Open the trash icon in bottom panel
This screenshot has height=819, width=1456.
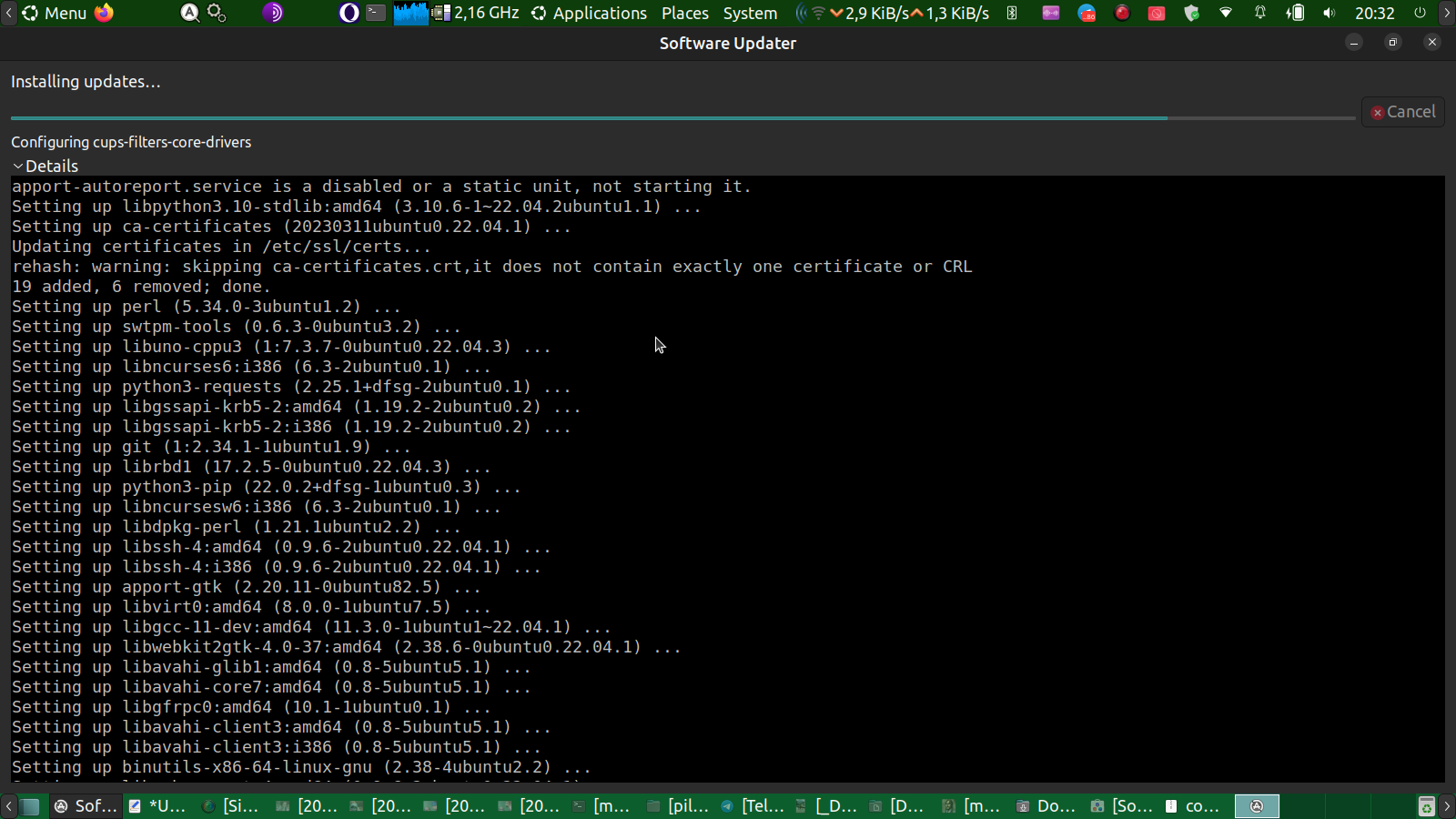[1426, 806]
